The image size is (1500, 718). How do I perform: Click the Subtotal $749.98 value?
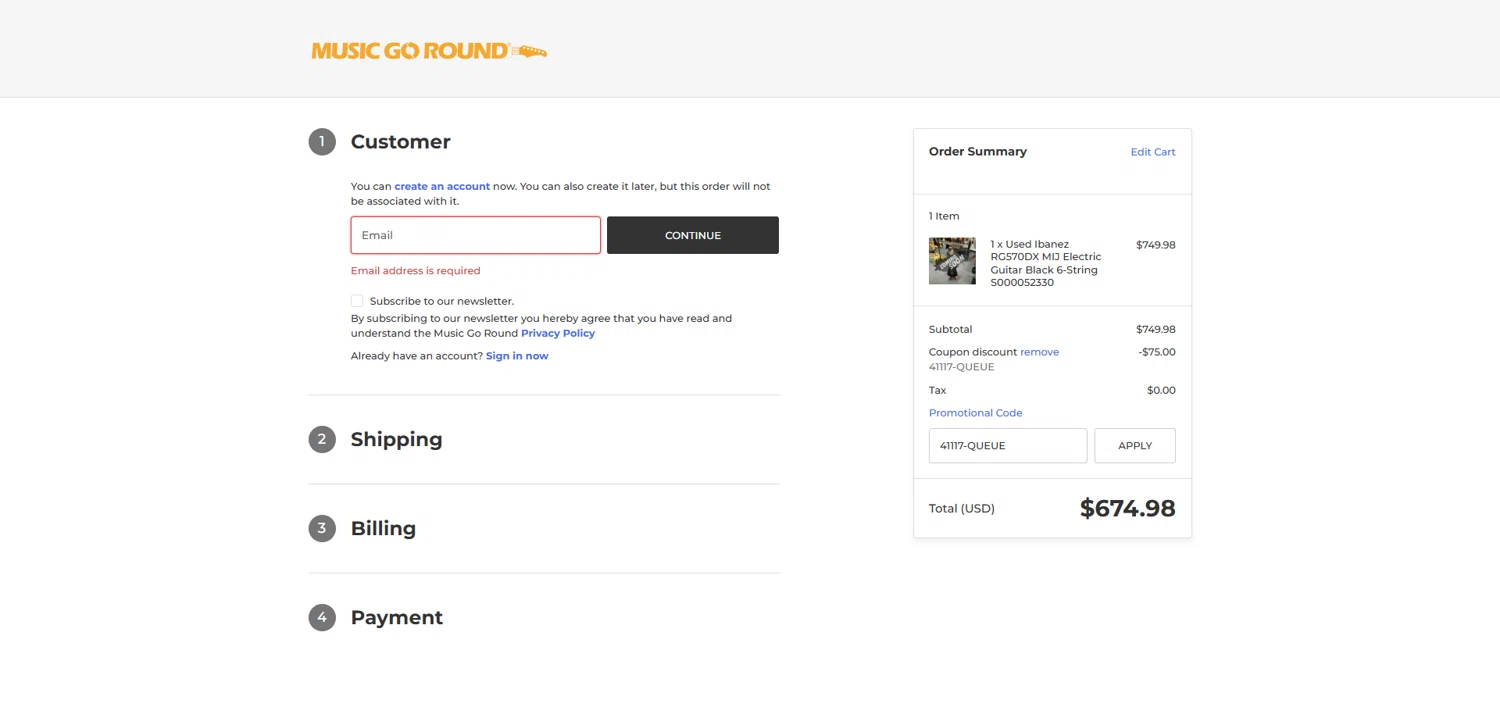pos(1156,329)
